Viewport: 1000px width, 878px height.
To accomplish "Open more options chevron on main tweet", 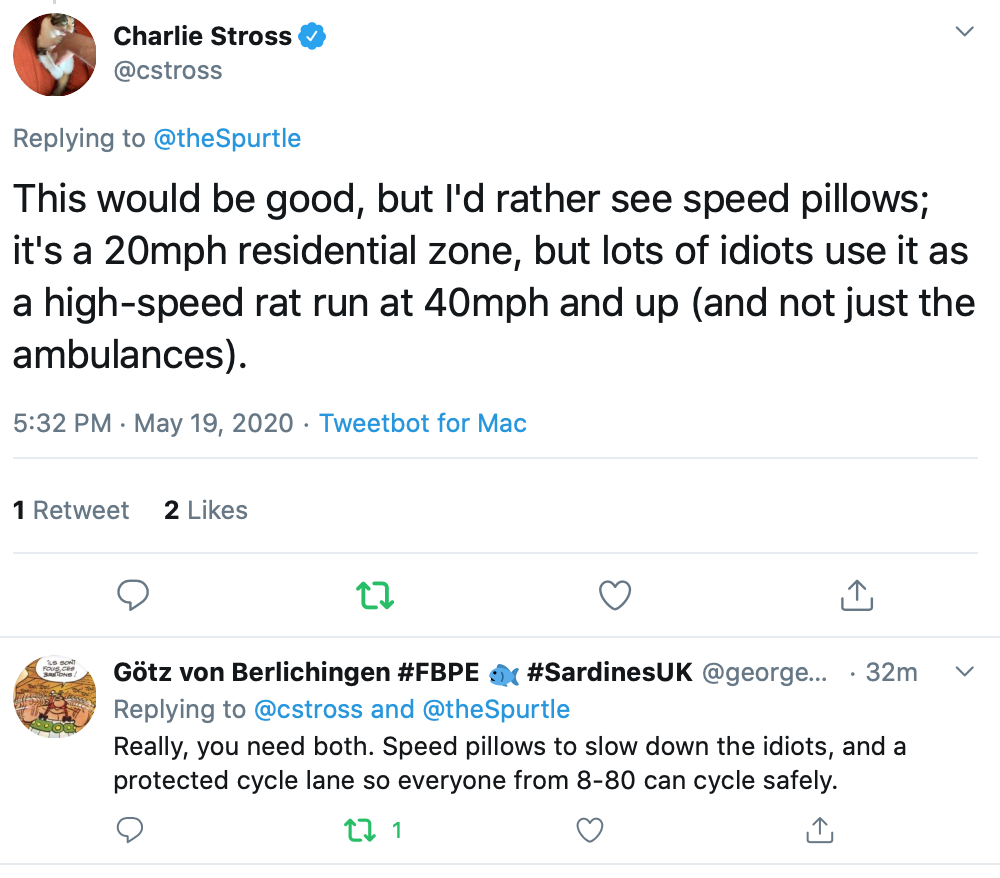I will coord(964,31).
